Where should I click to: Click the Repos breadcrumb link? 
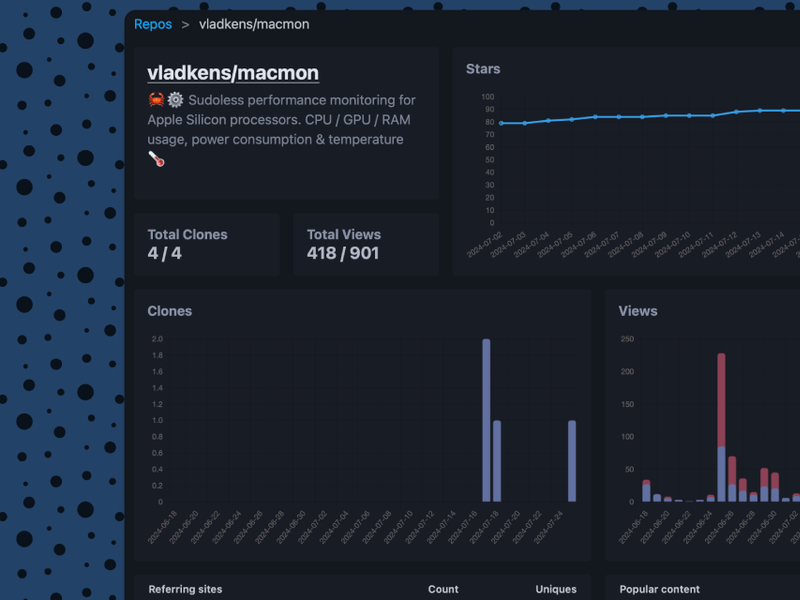click(153, 24)
